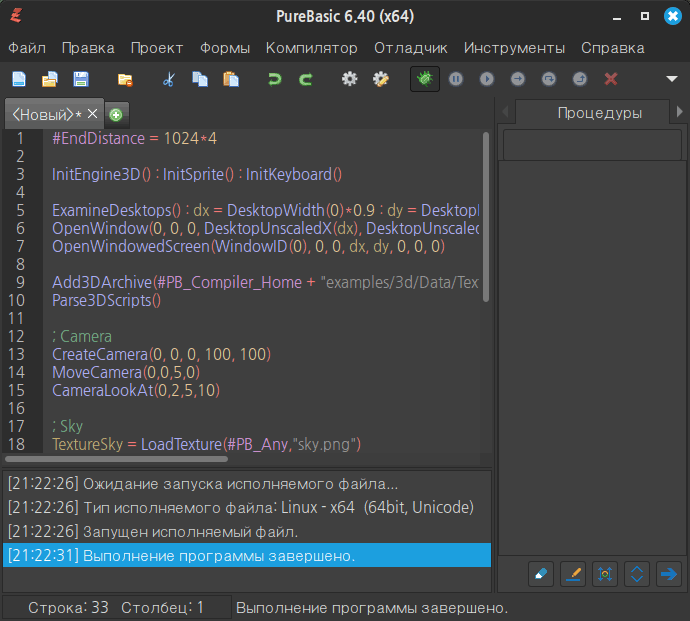690x621 pixels.
Task: Click the Paste clipboard icon
Action: (231, 79)
